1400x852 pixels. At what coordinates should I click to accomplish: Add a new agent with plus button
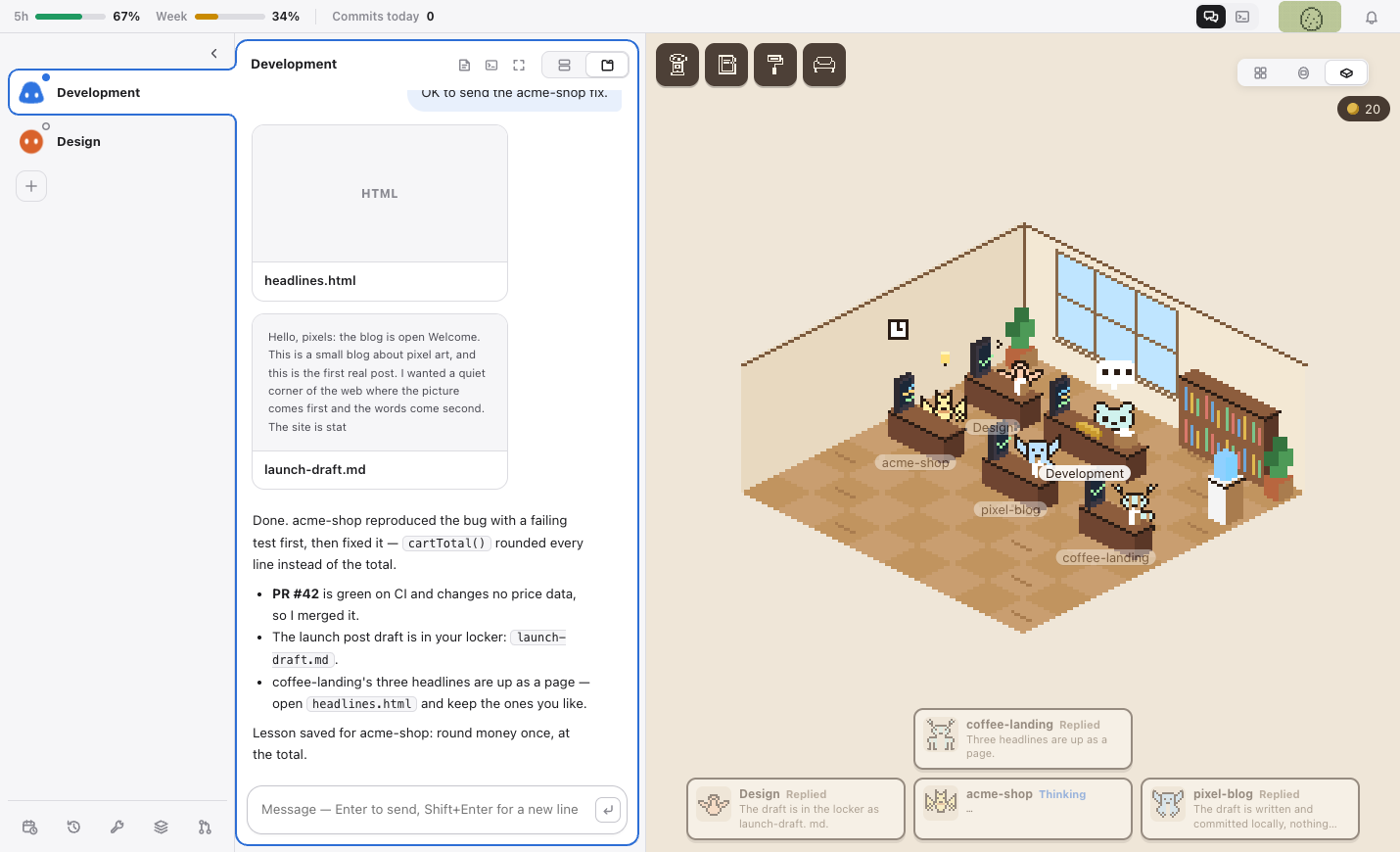(x=31, y=186)
